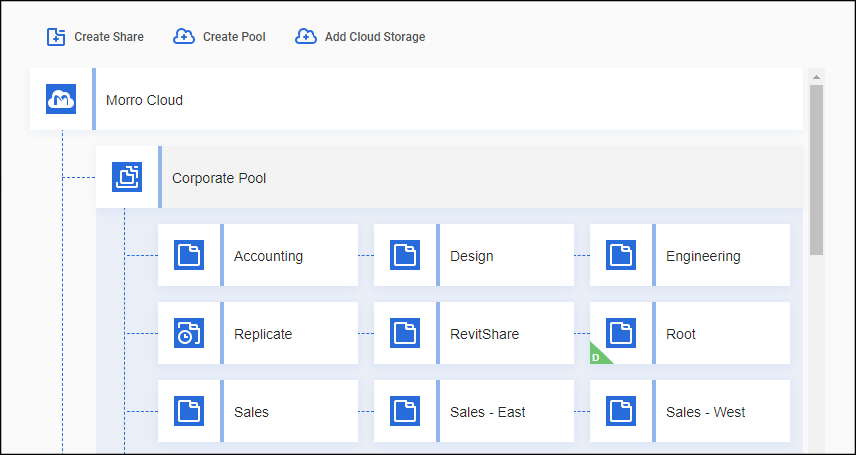Click the Add Cloud Storage label

click(x=375, y=37)
